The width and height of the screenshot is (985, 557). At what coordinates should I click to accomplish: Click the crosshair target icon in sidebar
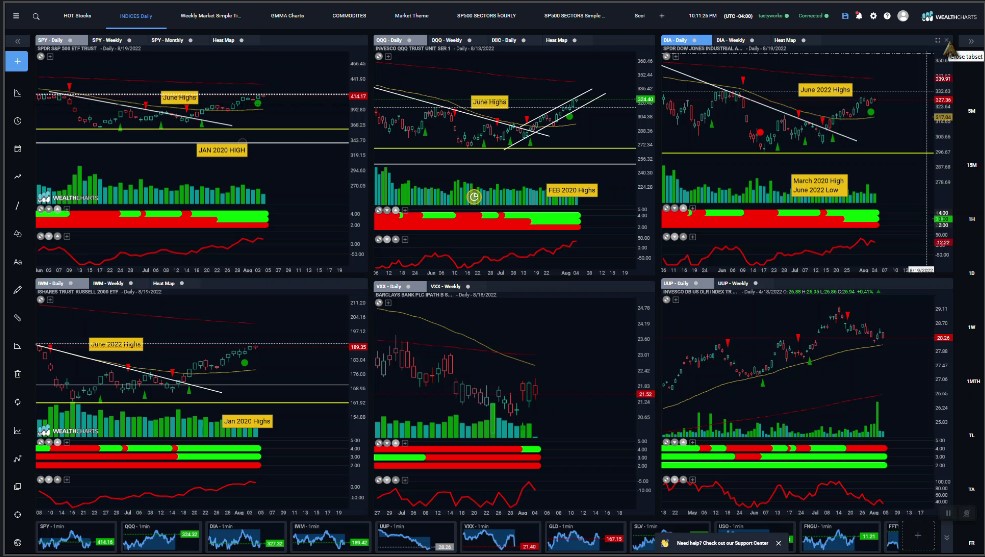(x=17, y=515)
